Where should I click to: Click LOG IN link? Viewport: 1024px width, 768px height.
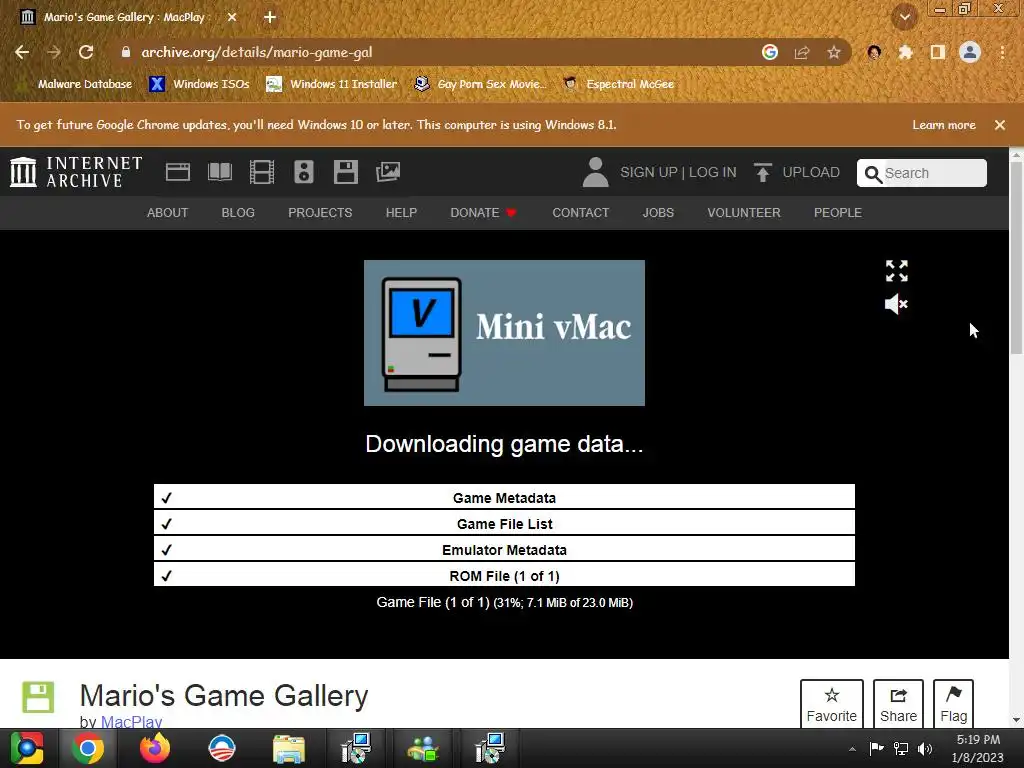pyautogui.click(x=712, y=172)
